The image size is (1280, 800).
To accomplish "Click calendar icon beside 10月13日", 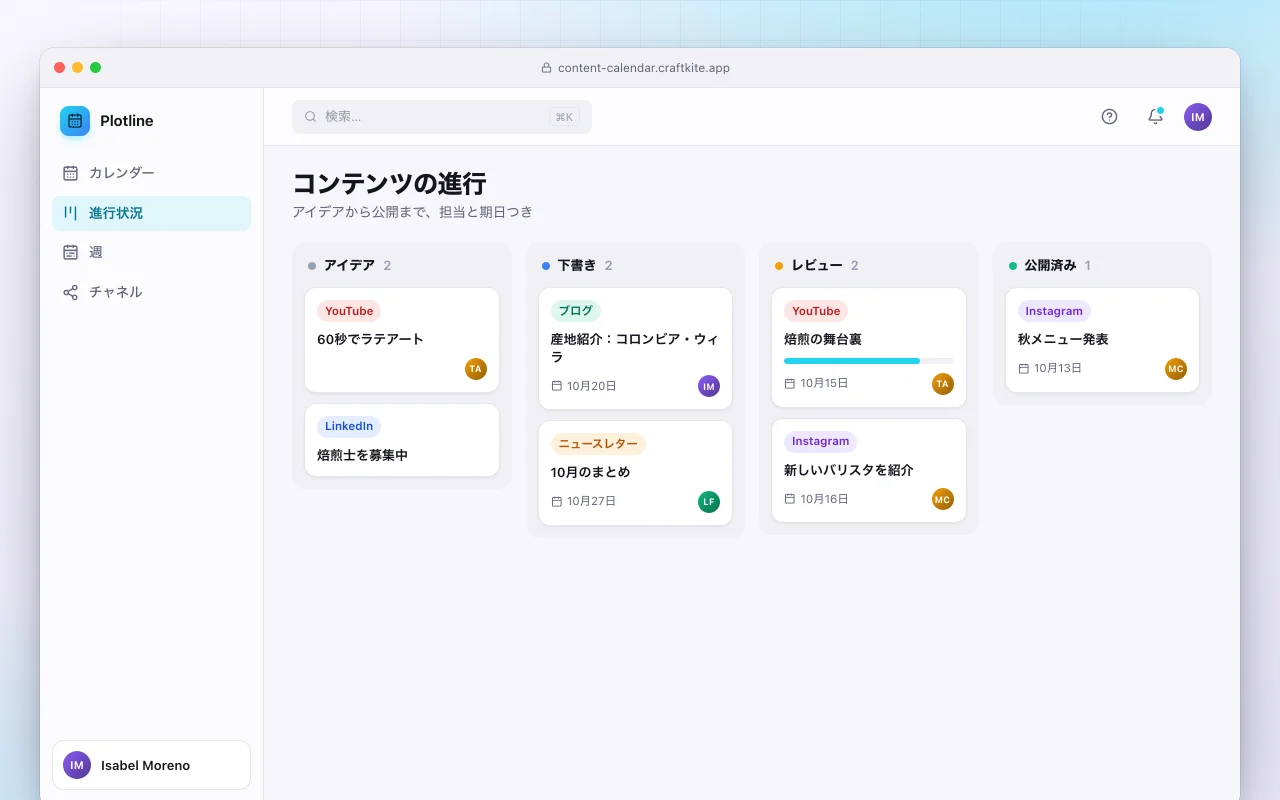I will pos(1024,369).
